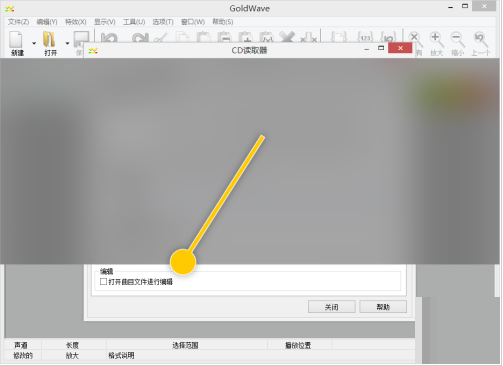Open the 窗口 menu
Viewport: 503px width, 366px height.
click(193, 22)
